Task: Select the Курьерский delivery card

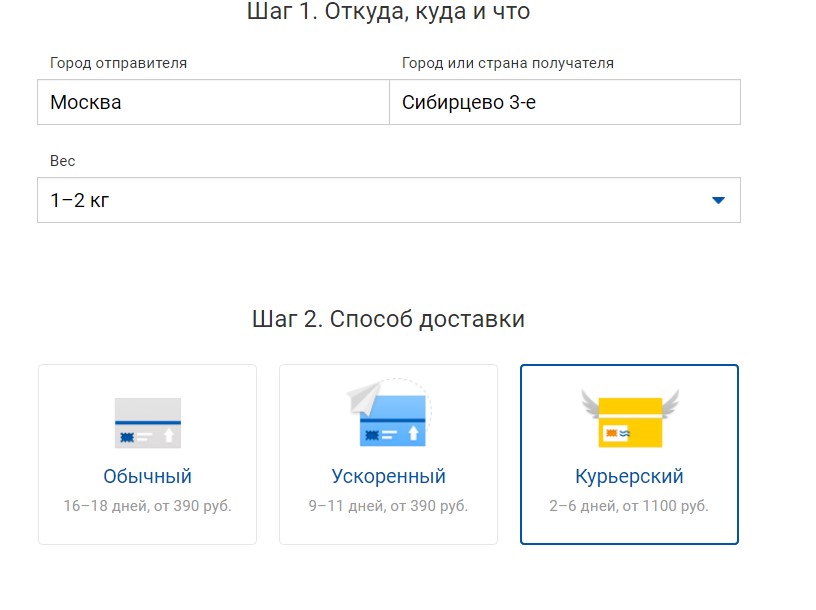Action: point(629,454)
